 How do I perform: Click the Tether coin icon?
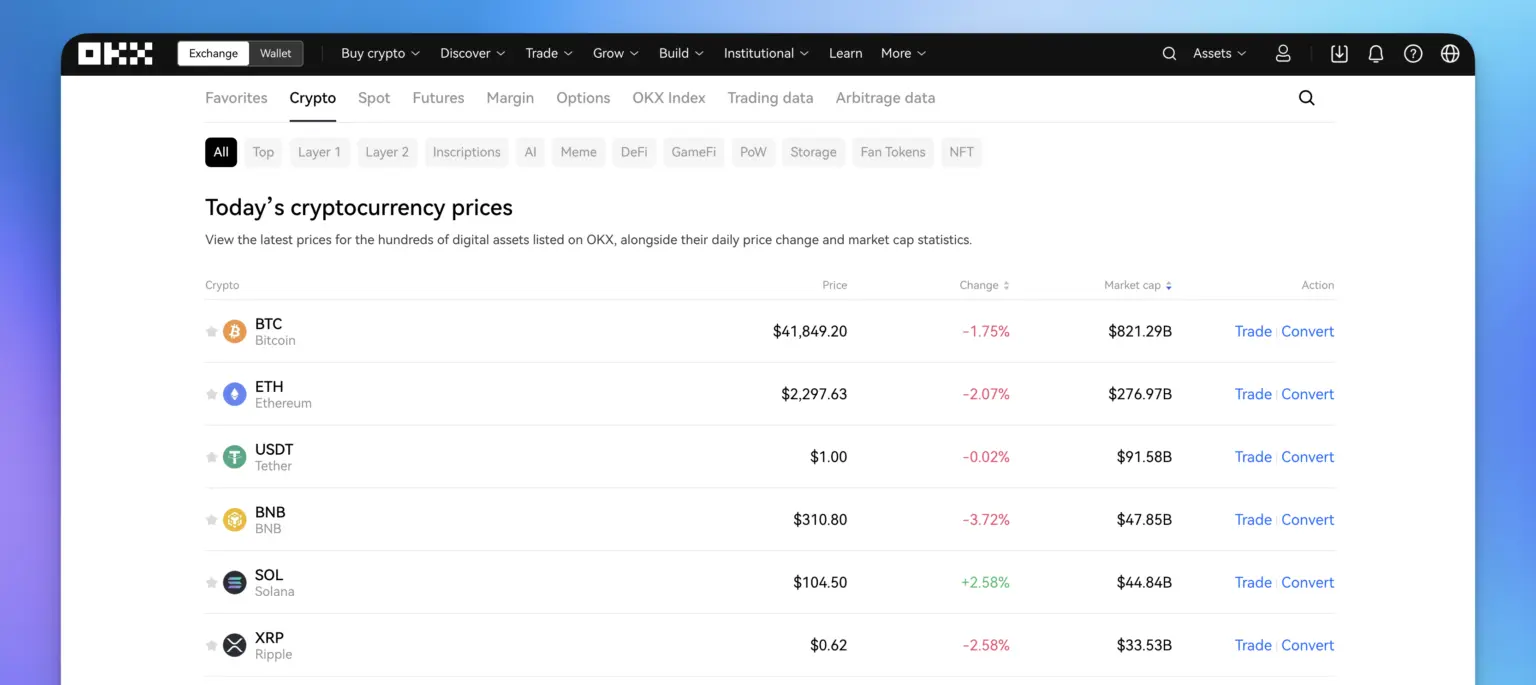(235, 457)
